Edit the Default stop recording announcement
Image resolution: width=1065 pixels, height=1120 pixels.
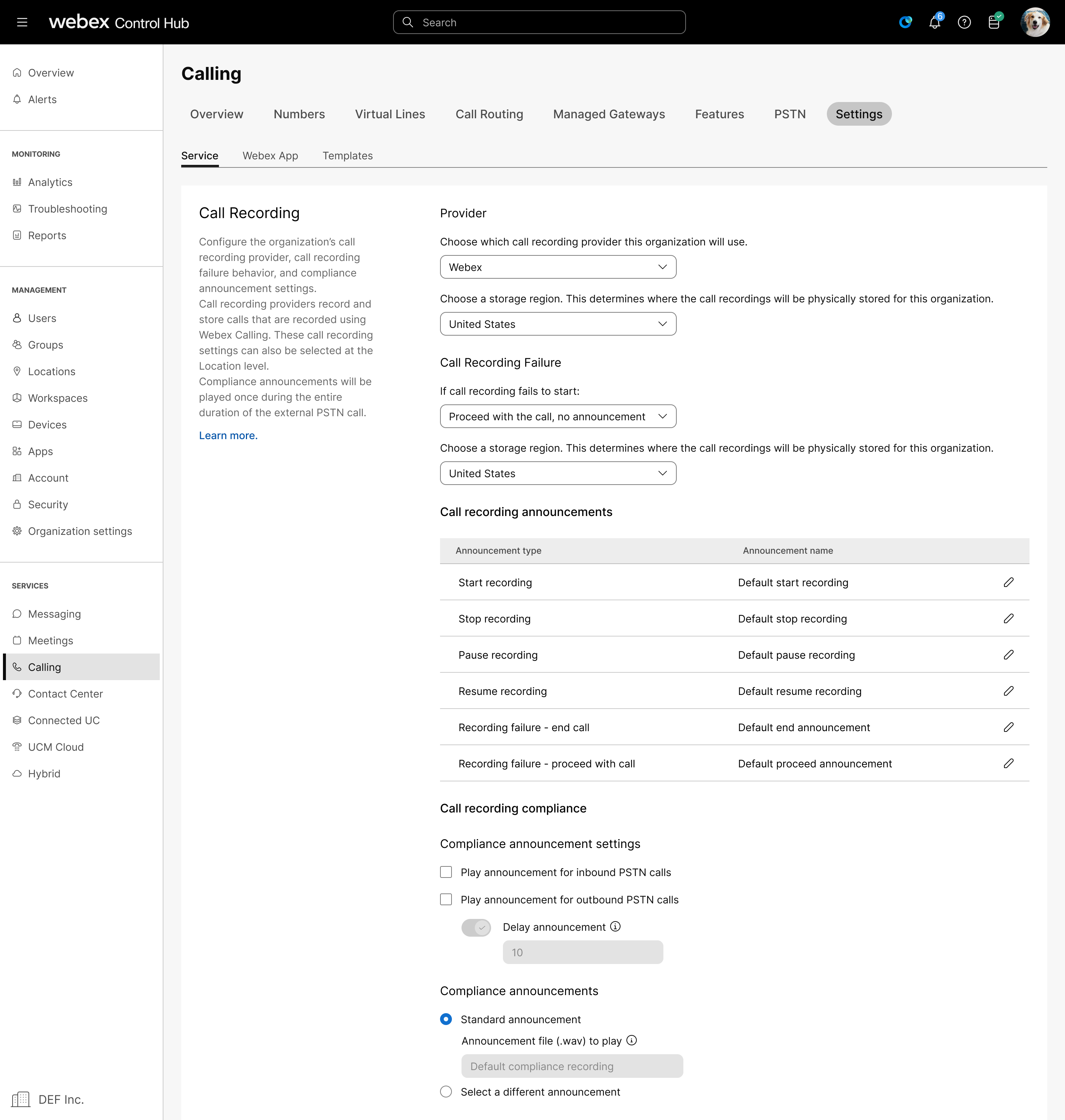1009,618
